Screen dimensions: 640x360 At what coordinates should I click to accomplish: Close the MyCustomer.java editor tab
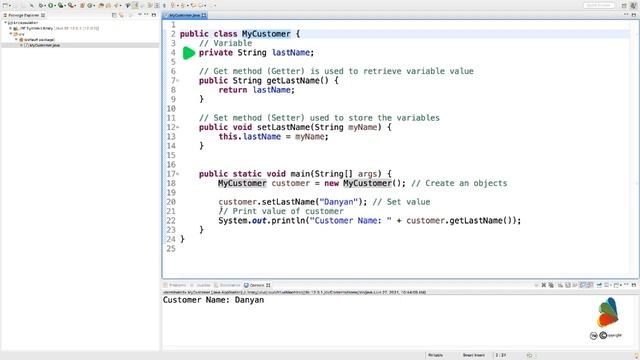(x=204, y=15)
